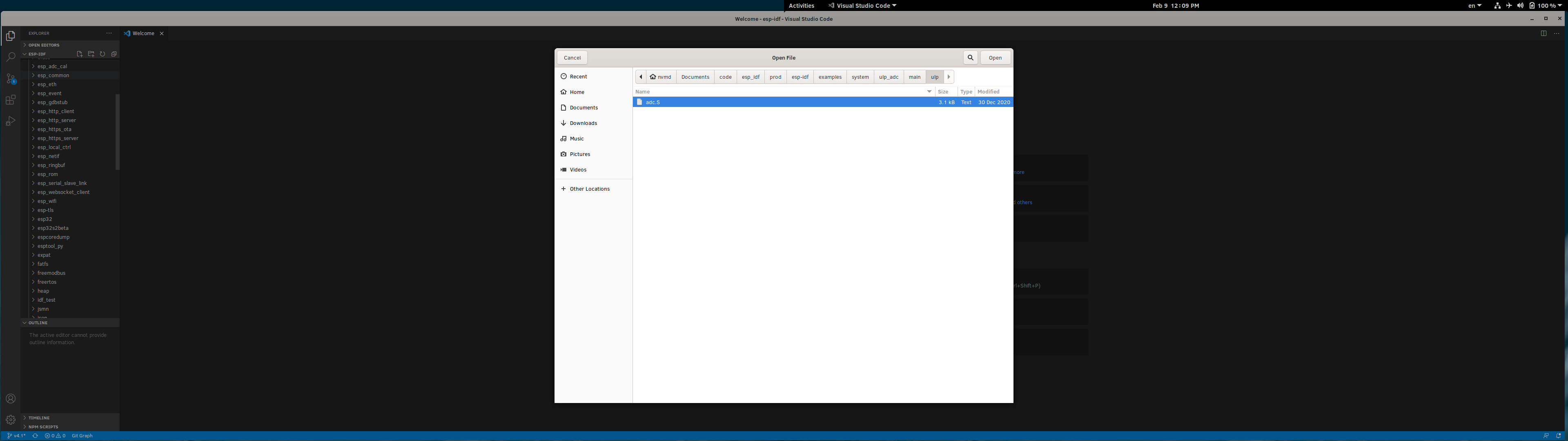This screenshot has height=441, width=1568.
Task: Create a new folder in ESP-IDF explorer
Action: coord(91,53)
